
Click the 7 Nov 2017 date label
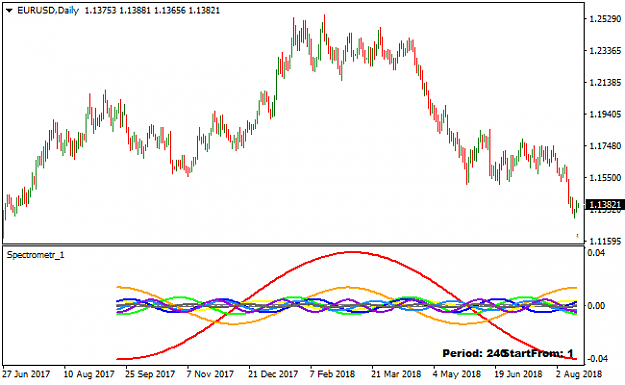(210, 374)
